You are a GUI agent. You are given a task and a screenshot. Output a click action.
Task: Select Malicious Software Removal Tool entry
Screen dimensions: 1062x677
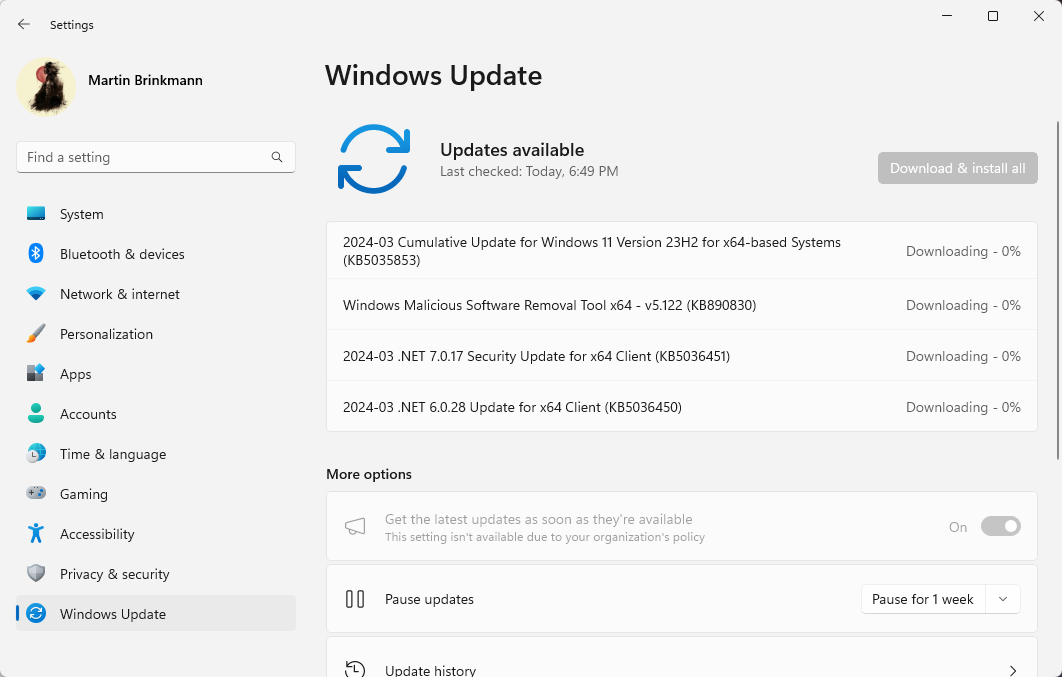click(681, 305)
